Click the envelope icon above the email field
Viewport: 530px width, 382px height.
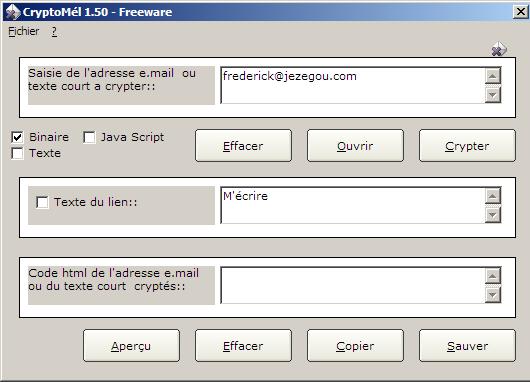499,49
